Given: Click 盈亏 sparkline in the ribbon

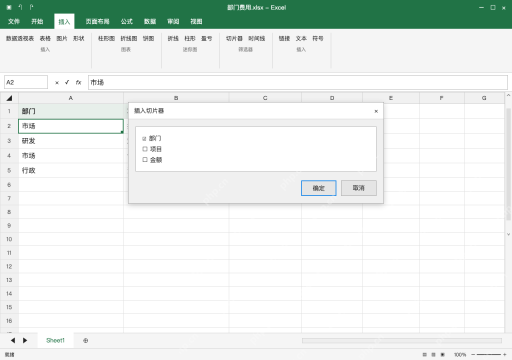Looking at the screenshot, I should [206, 39].
